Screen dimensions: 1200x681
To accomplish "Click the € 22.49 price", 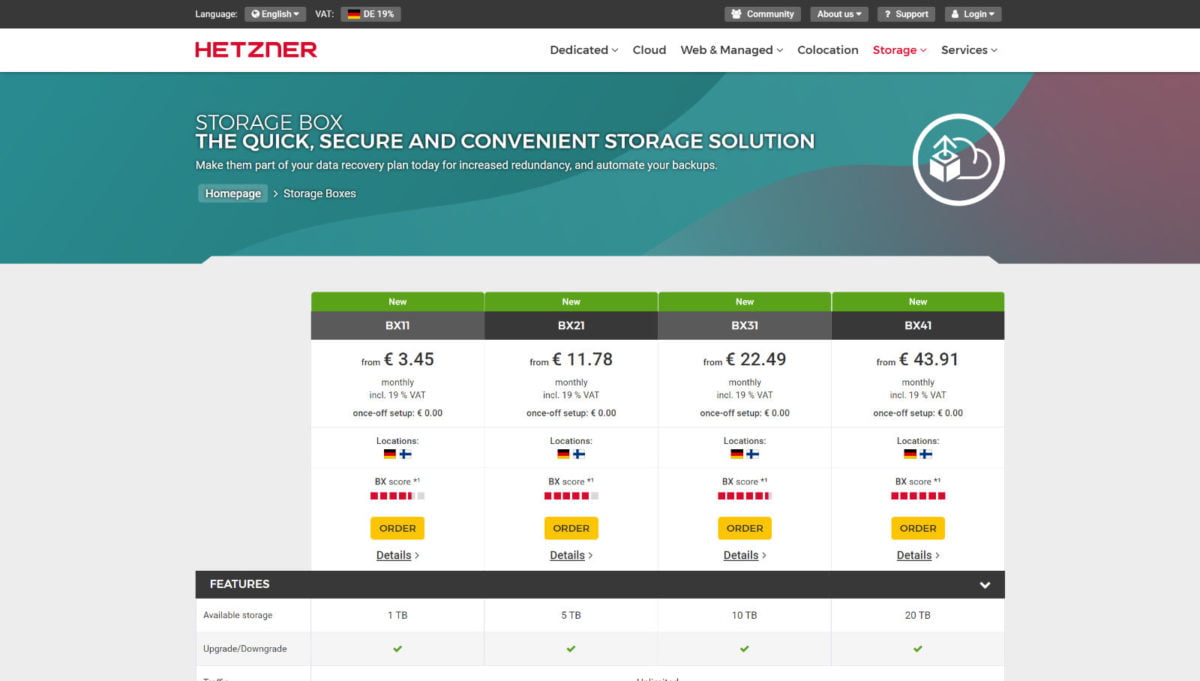I will (x=757, y=359).
